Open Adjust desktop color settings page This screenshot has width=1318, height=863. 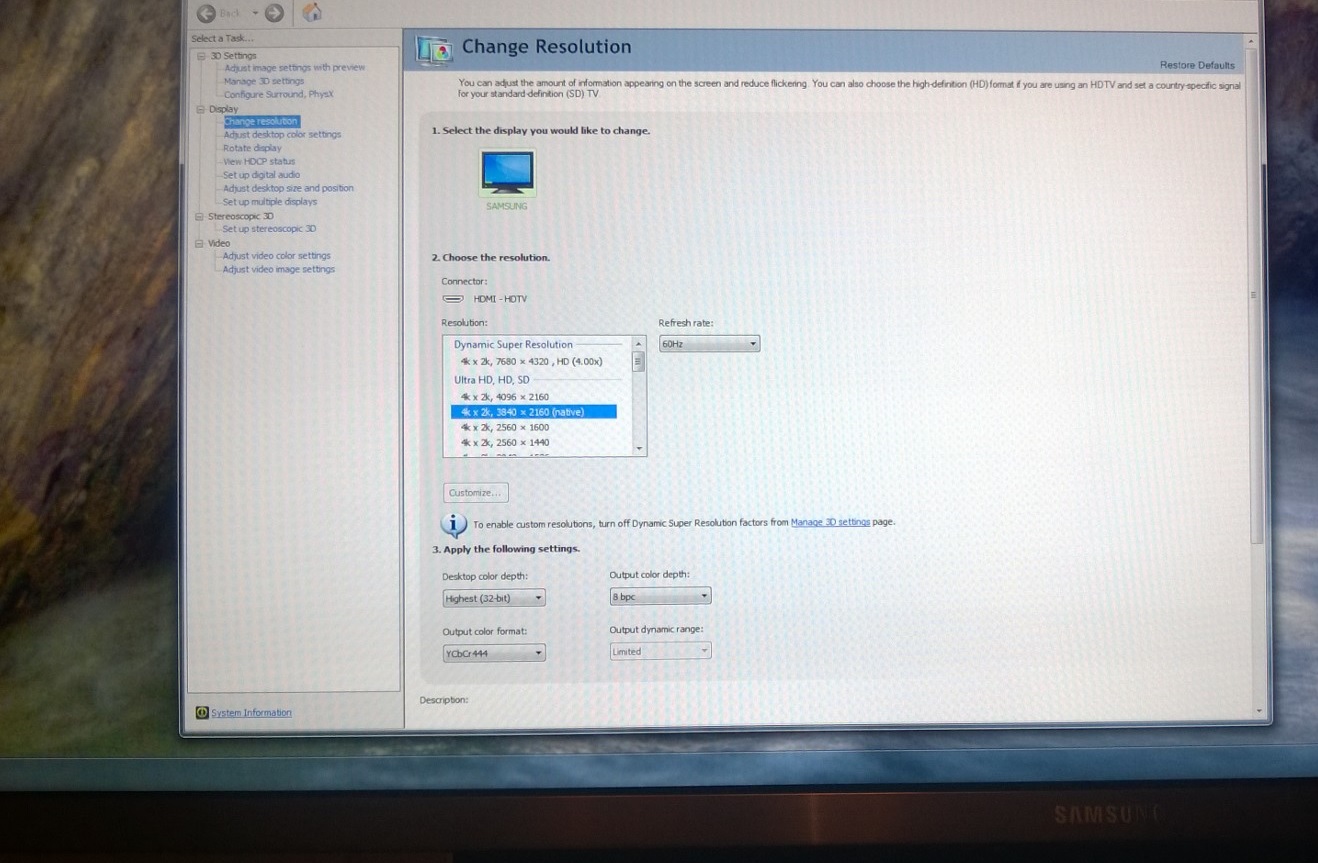tap(282, 134)
